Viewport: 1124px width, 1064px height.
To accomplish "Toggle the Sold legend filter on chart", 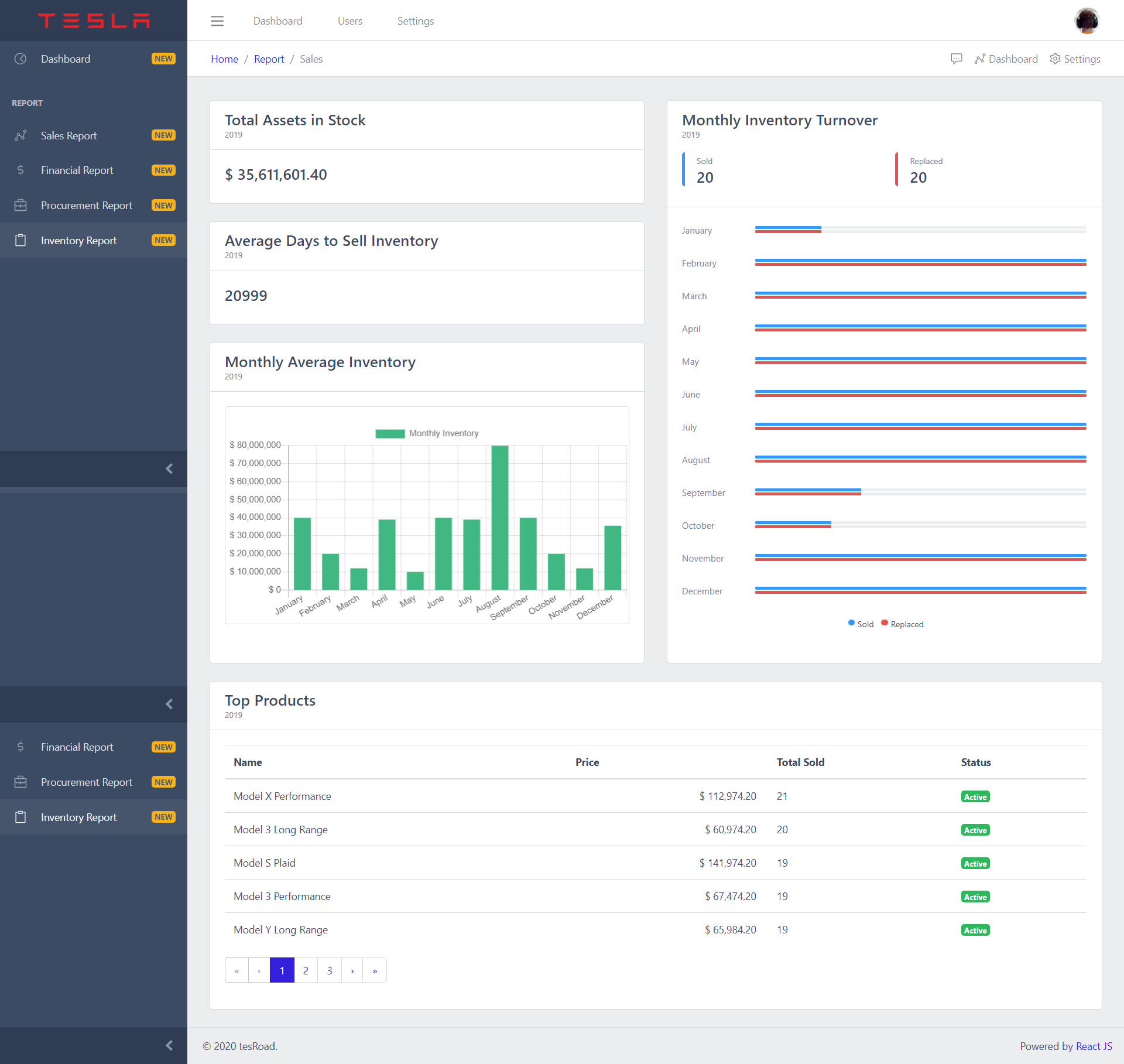I will pos(856,624).
